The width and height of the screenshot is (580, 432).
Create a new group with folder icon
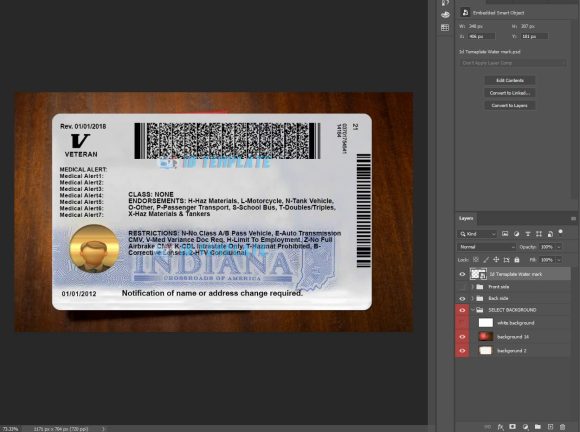pos(538,427)
